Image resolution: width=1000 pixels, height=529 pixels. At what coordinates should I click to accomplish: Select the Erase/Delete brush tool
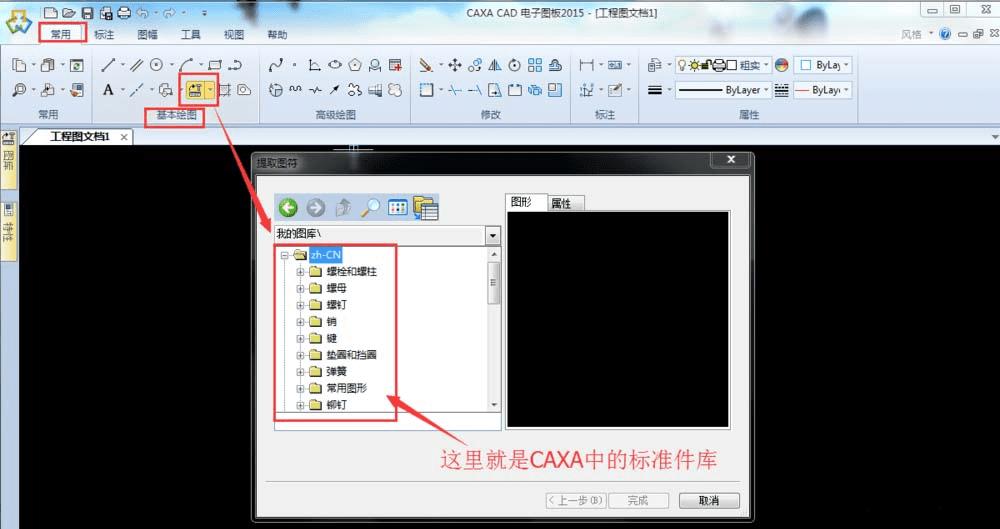click(426, 64)
